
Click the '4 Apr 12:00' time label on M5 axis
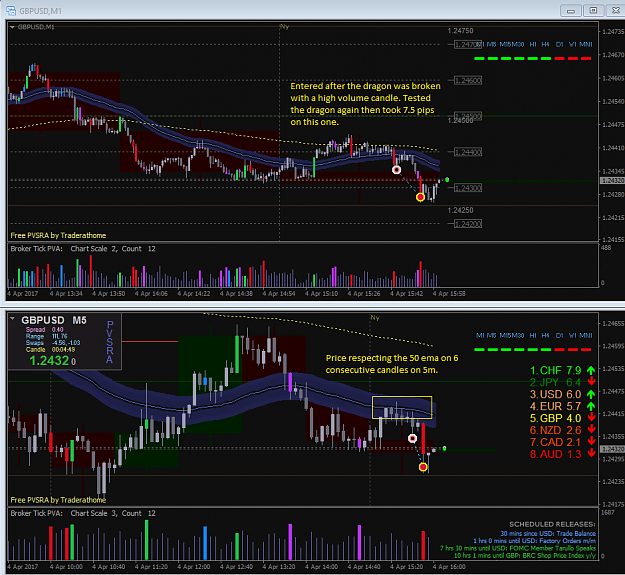tap(194, 567)
